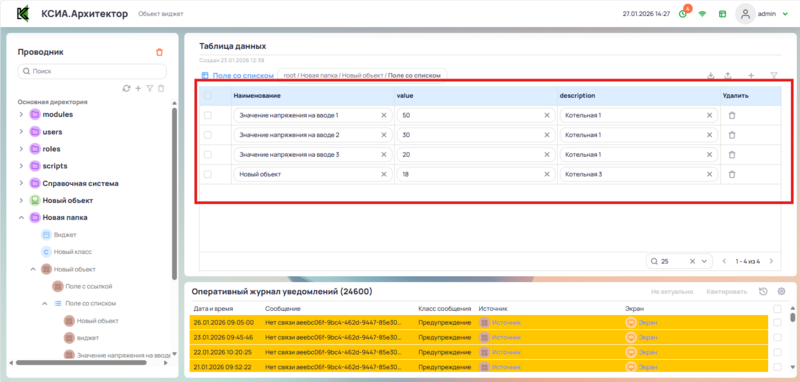
Task: Delete row Значение напряжения на вводе 2
Action: click(x=732, y=135)
